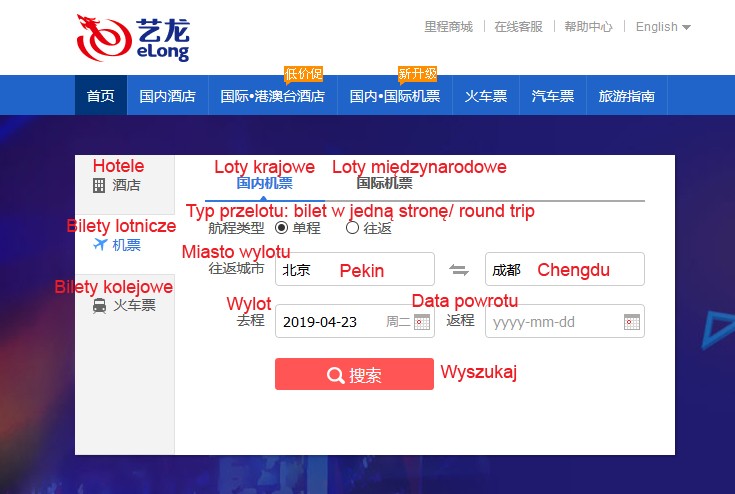Open 在线客服 online support link
This screenshot has height=494, width=735.
518,27
